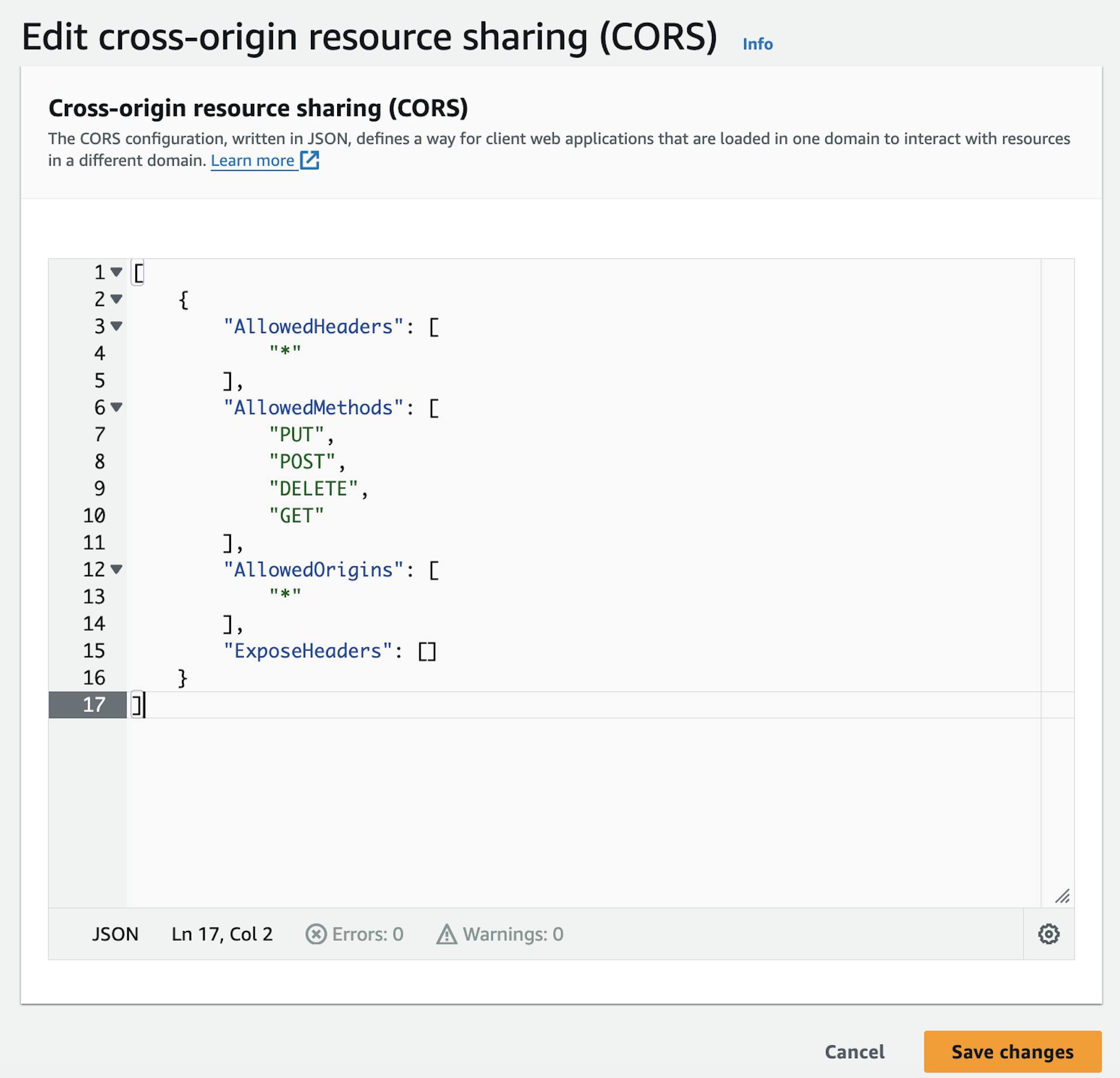Collapse the fold arrow on line 1
The image size is (1120, 1078).
(117, 272)
